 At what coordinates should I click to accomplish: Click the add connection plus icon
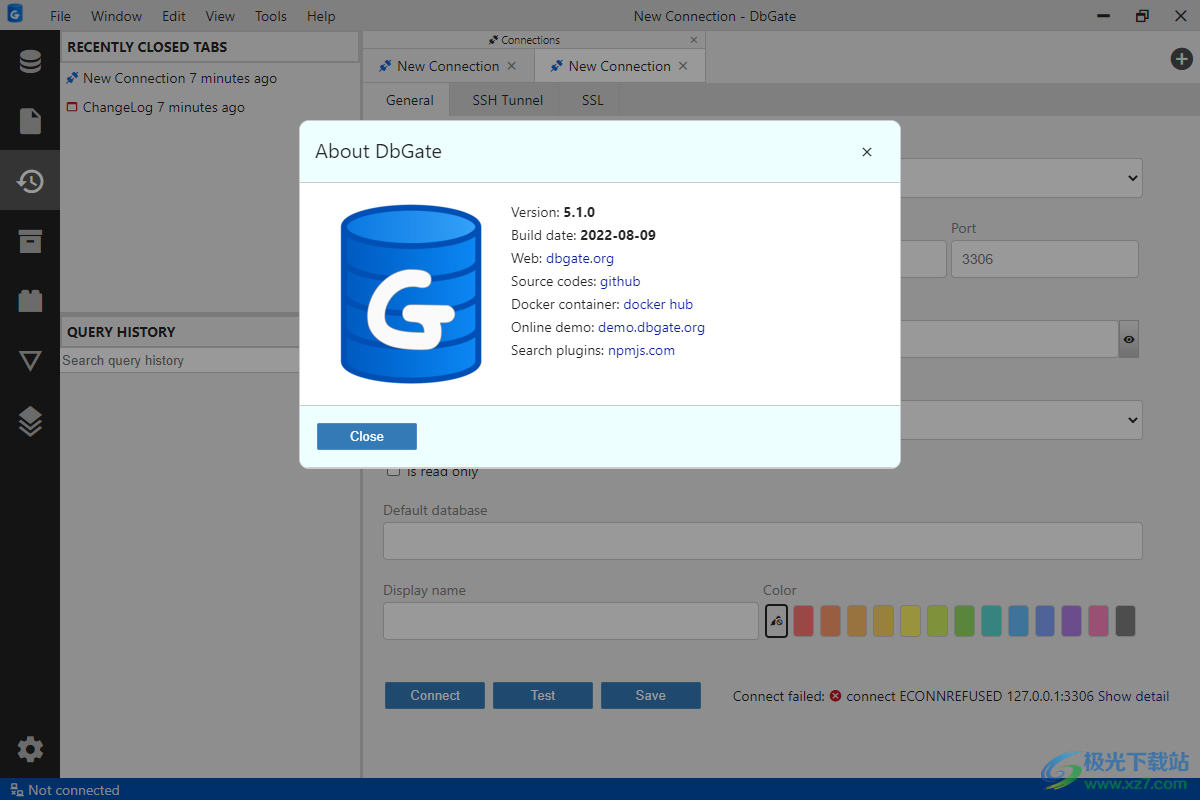coord(1181,59)
